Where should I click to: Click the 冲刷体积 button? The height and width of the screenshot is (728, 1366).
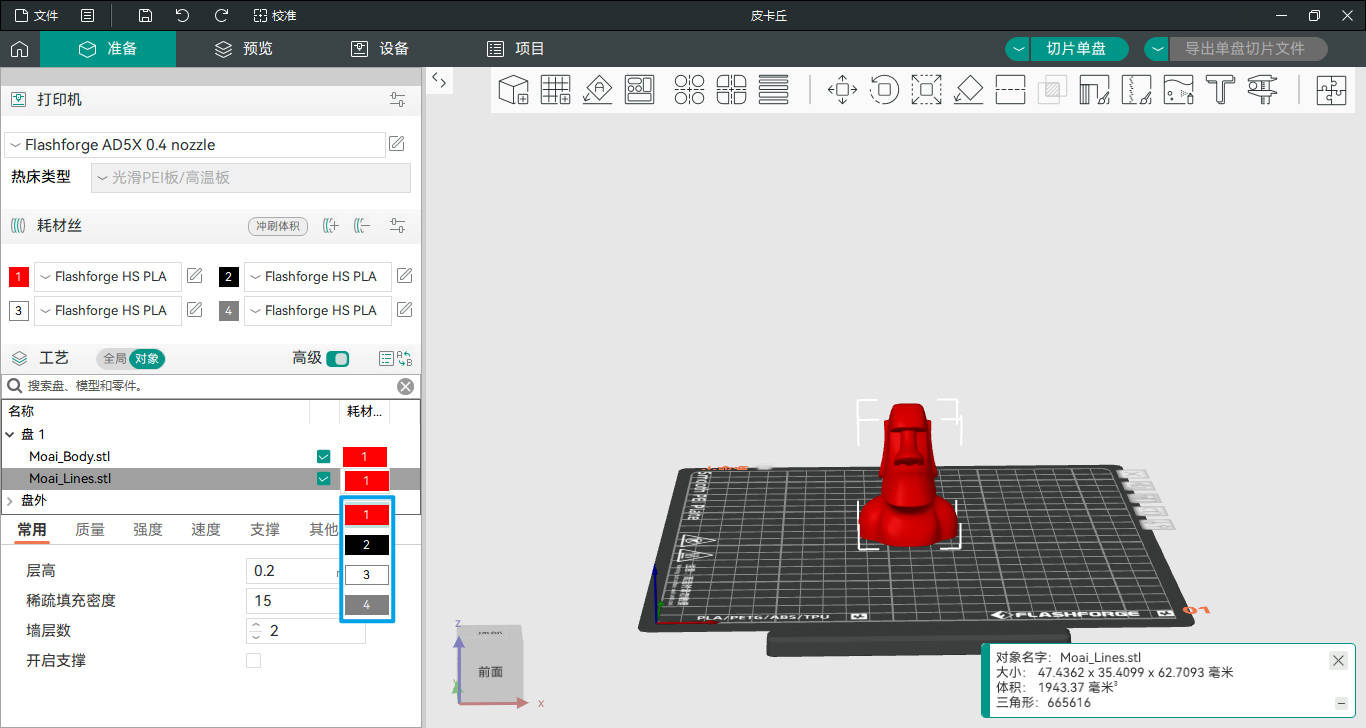pyautogui.click(x=278, y=226)
